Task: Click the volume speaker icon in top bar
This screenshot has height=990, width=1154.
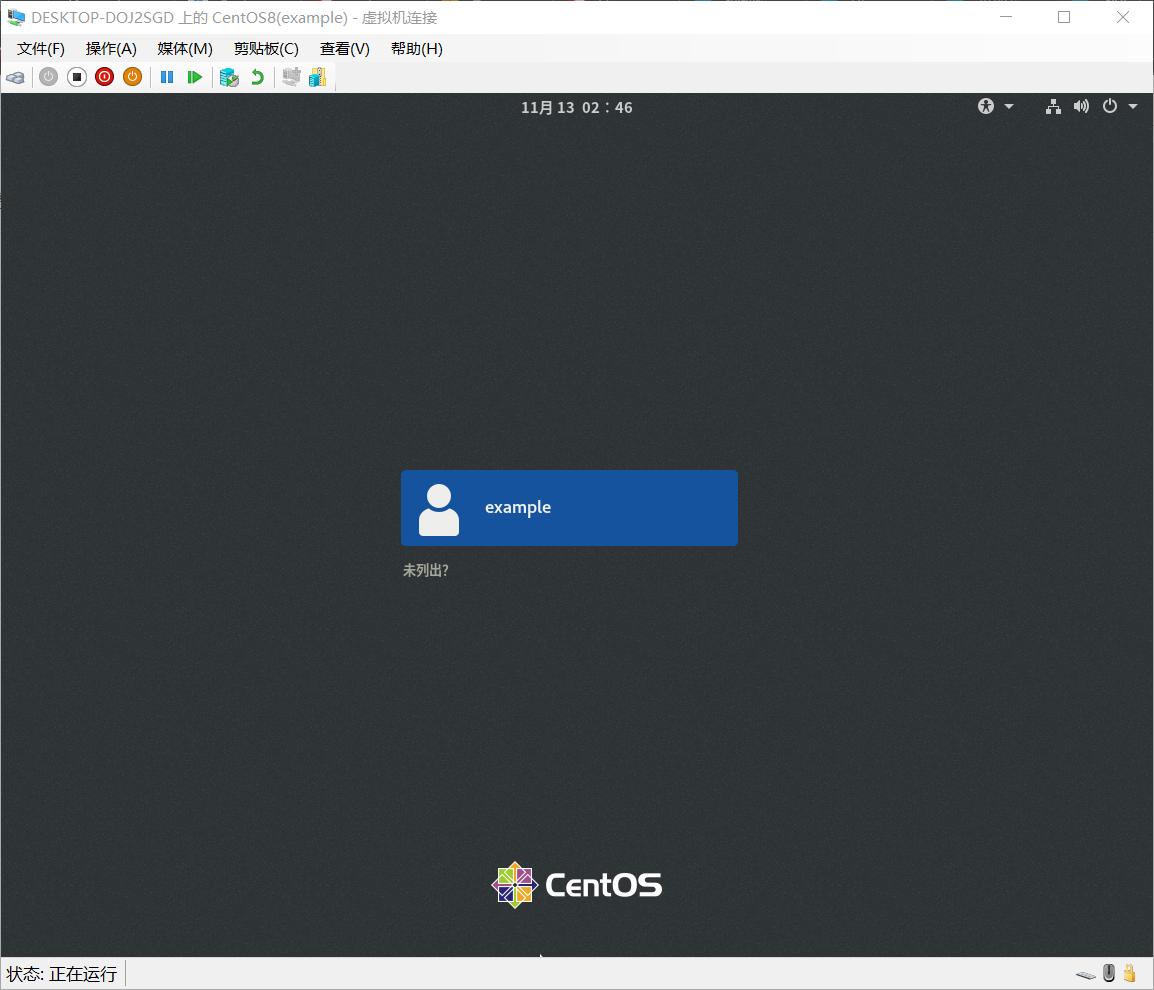Action: tap(1081, 107)
